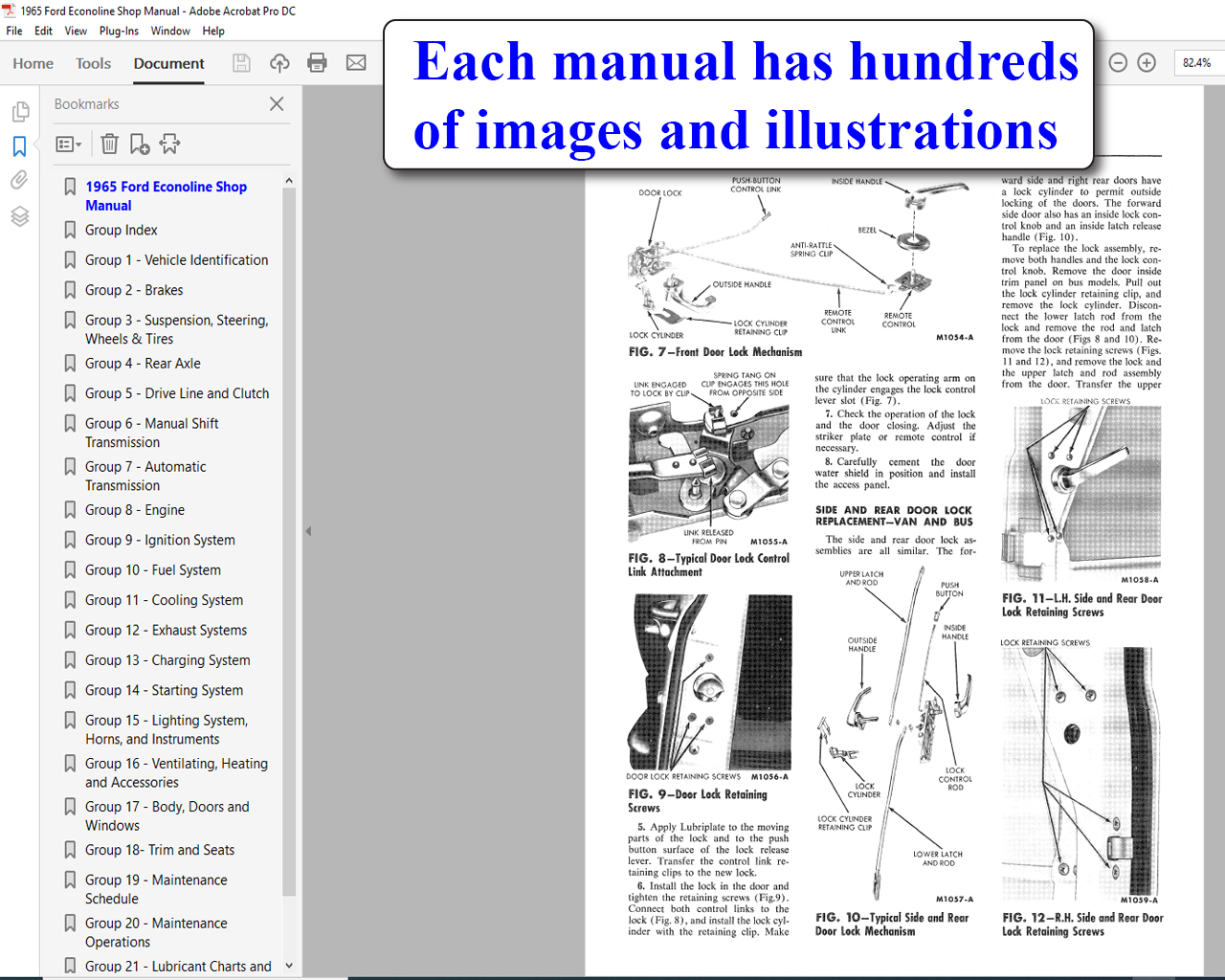Send file by email envelope icon

[356, 63]
